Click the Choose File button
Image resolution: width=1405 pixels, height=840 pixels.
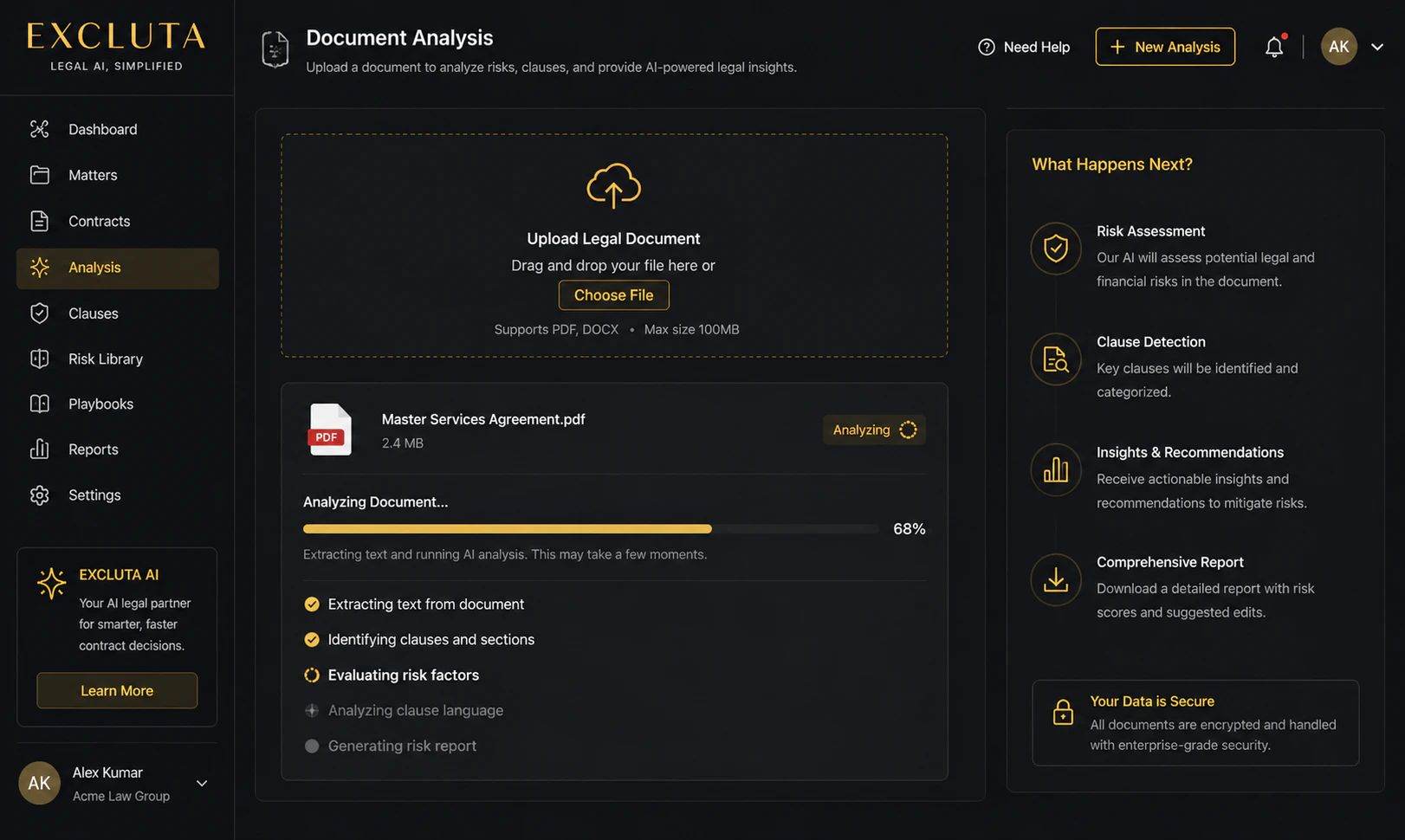click(x=613, y=295)
